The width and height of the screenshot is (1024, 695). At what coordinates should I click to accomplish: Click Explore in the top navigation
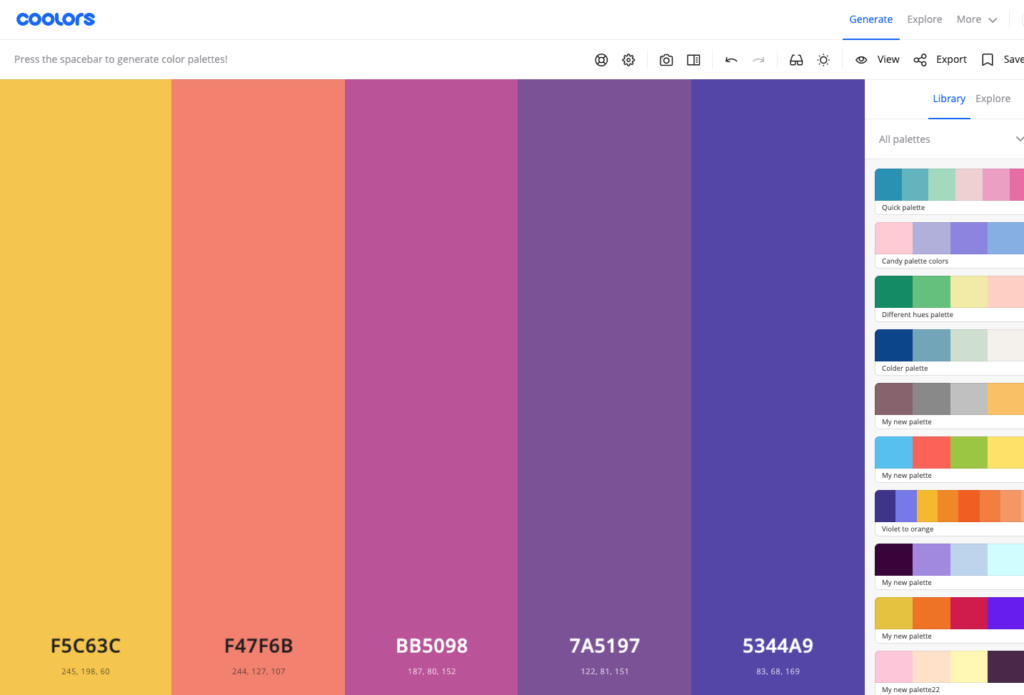pyautogui.click(x=924, y=19)
